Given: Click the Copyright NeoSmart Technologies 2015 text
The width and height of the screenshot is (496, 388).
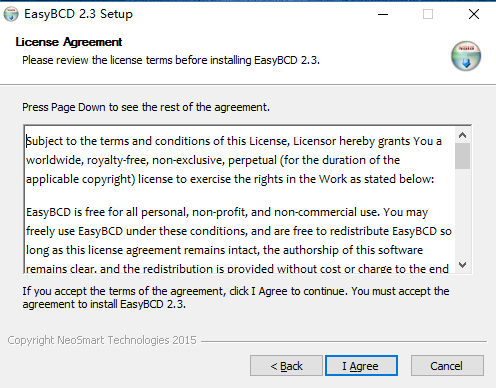Looking at the screenshot, I should point(102,340).
